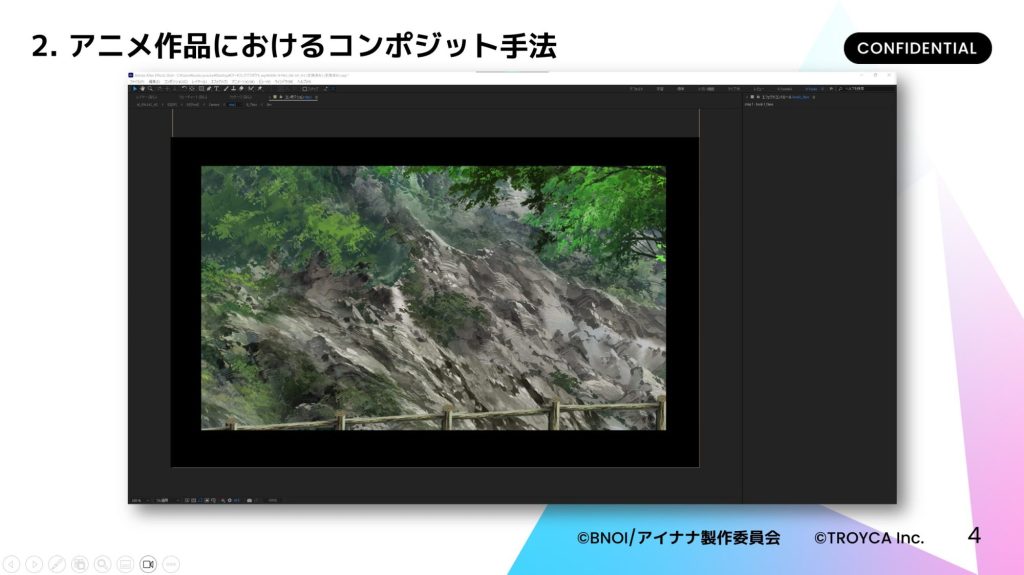This screenshot has width=1024, height=575.
Task: Open the slideshow pen and laser pointer tools
Action: (x=57, y=564)
